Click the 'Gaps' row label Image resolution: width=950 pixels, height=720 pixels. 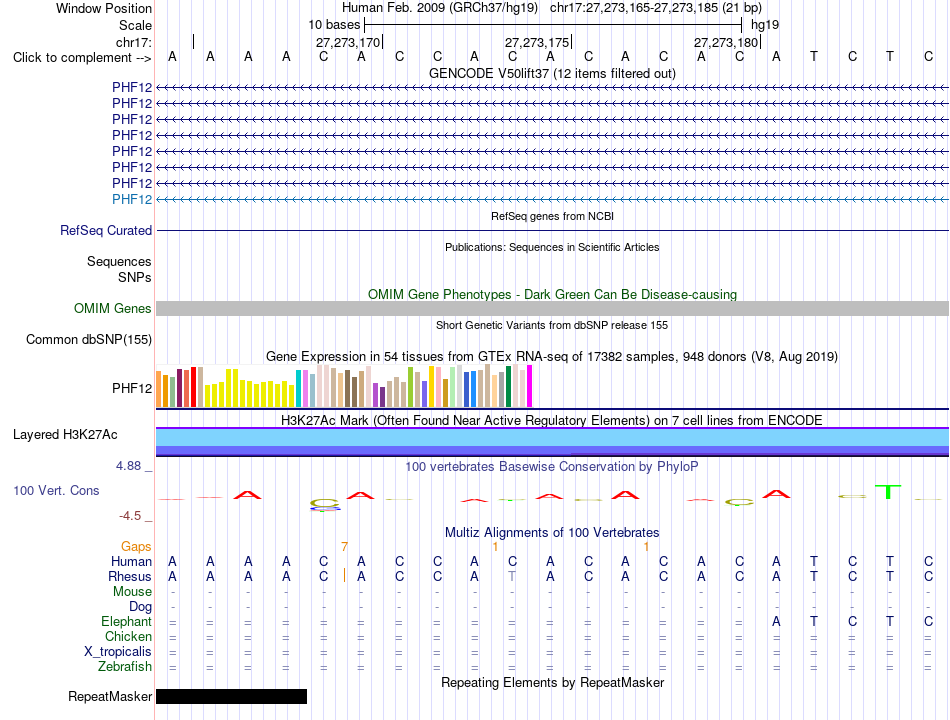(136, 547)
